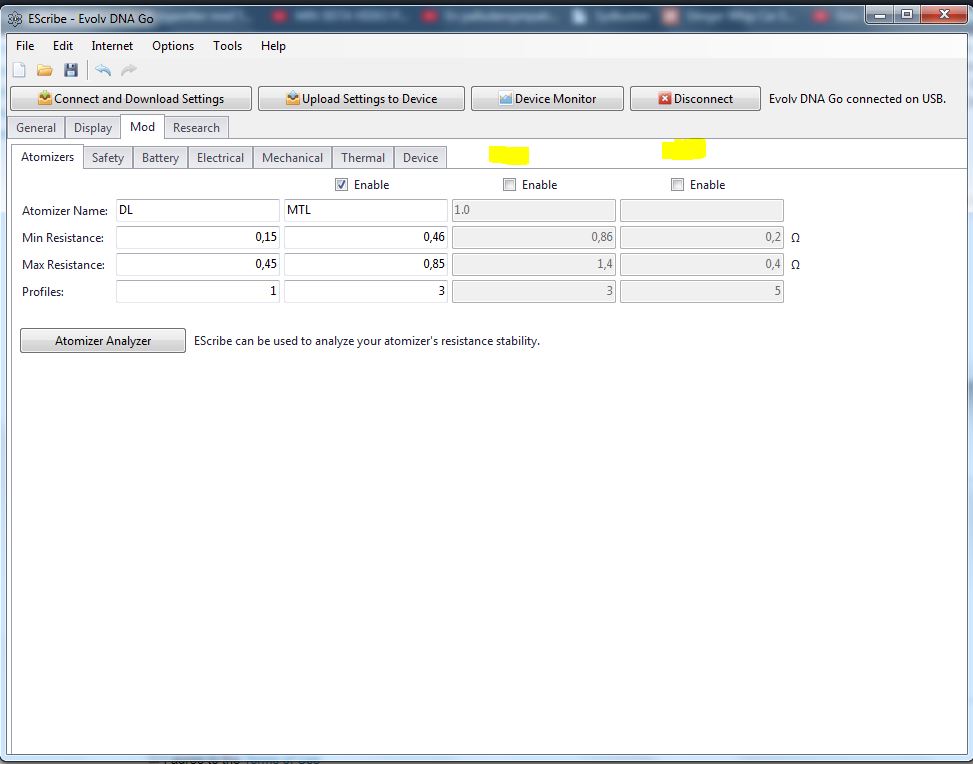The width and height of the screenshot is (973, 764).
Task: Select the Mod tab
Action: click(142, 127)
